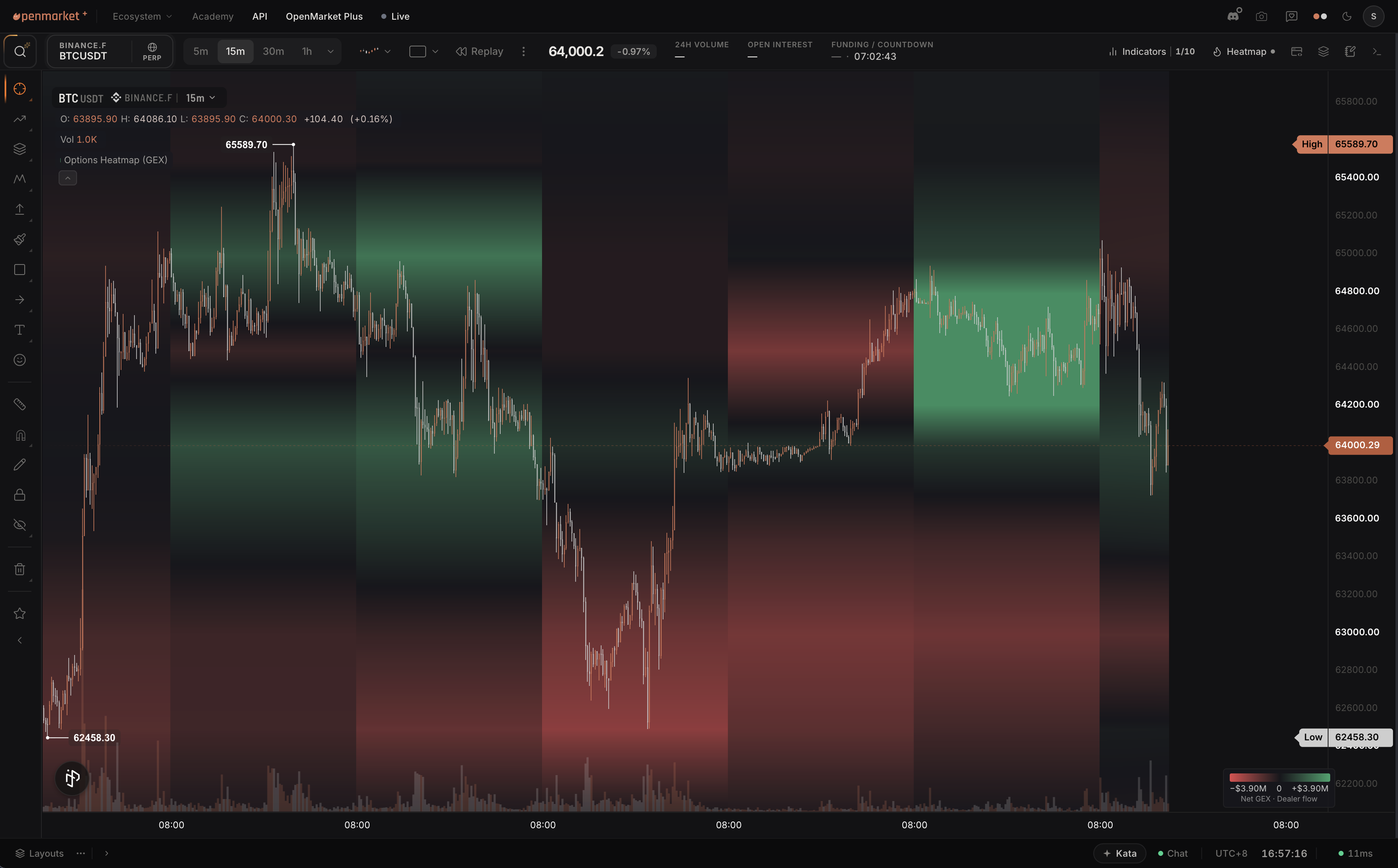Open the three-dot more options menu
The image size is (1398, 868).
524,51
